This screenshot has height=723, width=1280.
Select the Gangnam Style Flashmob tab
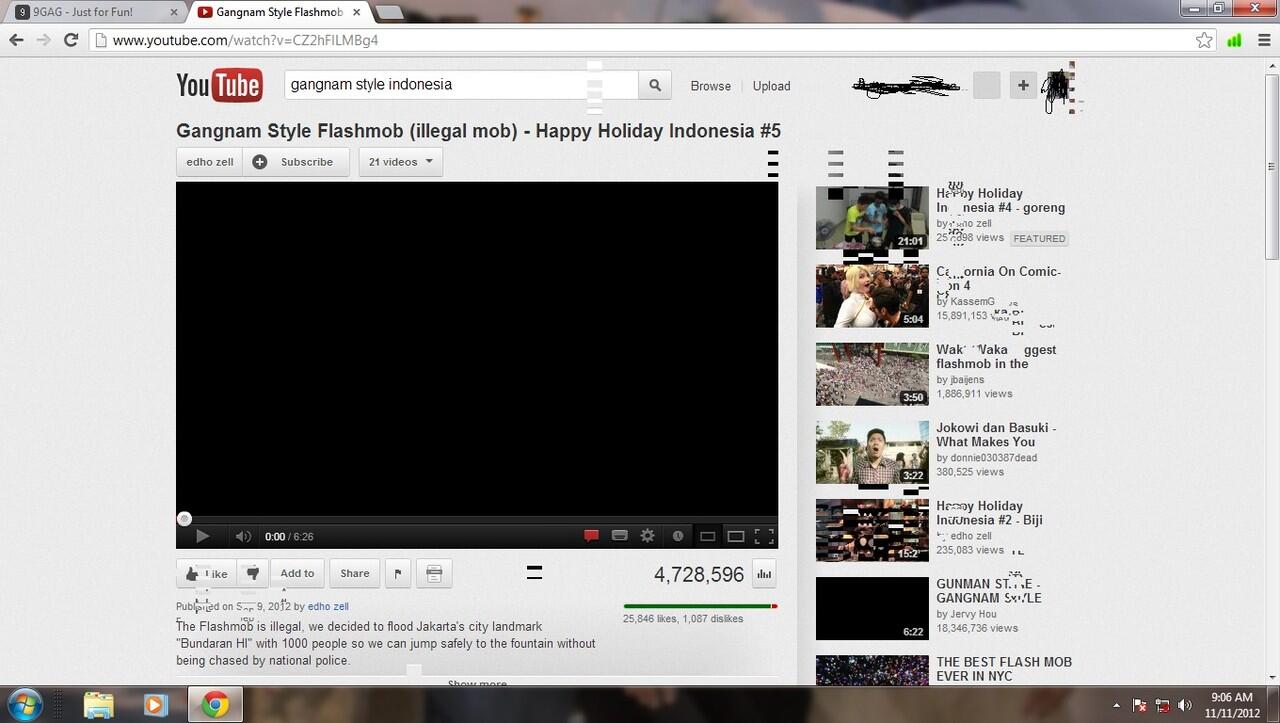click(278, 12)
